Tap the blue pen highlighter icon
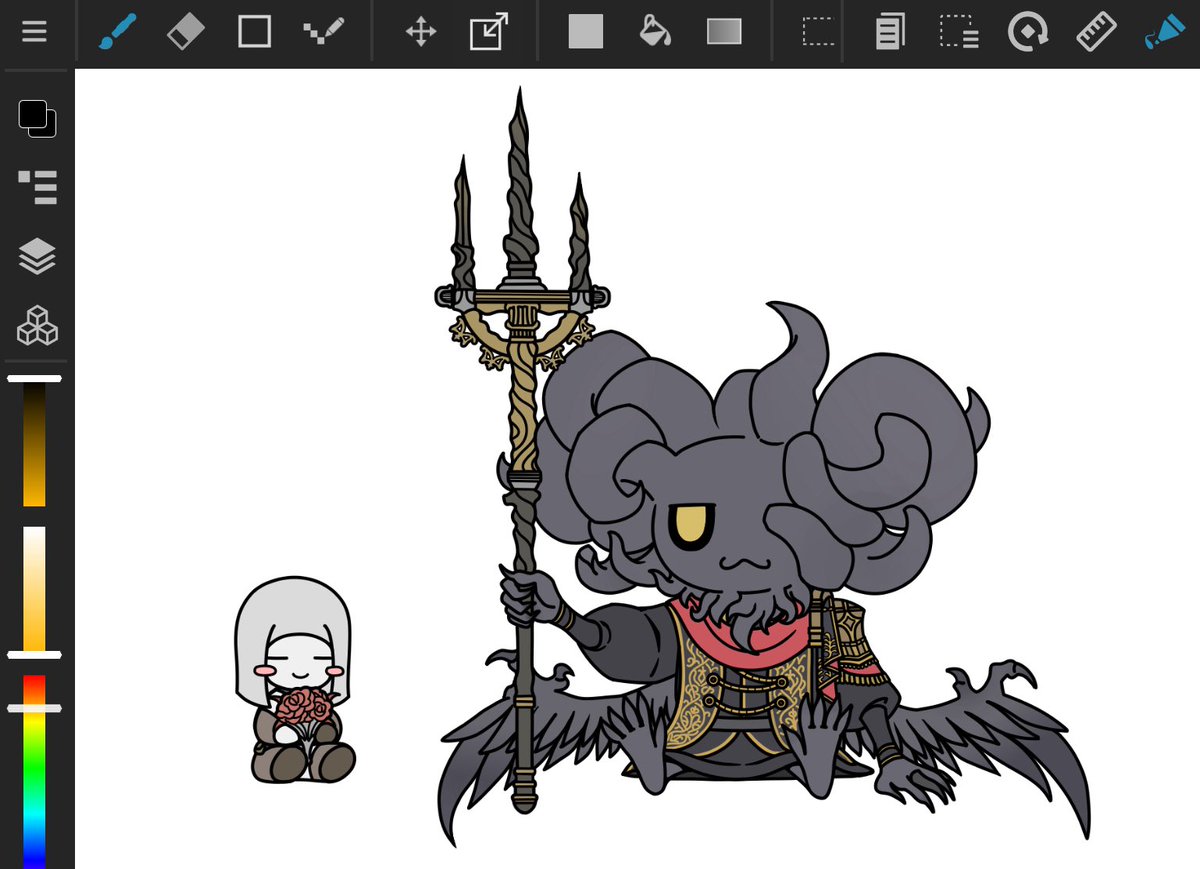The width and height of the screenshot is (1200, 869). coord(1165,32)
